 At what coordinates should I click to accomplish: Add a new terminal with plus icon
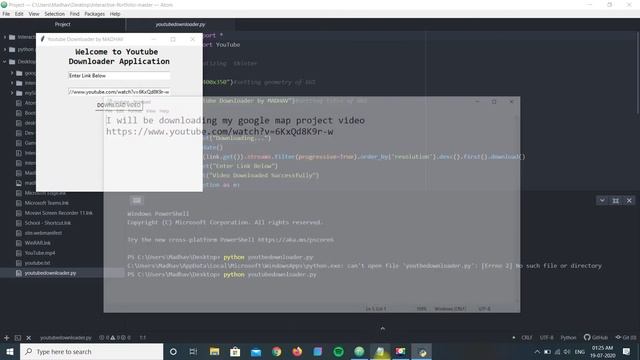7,338
